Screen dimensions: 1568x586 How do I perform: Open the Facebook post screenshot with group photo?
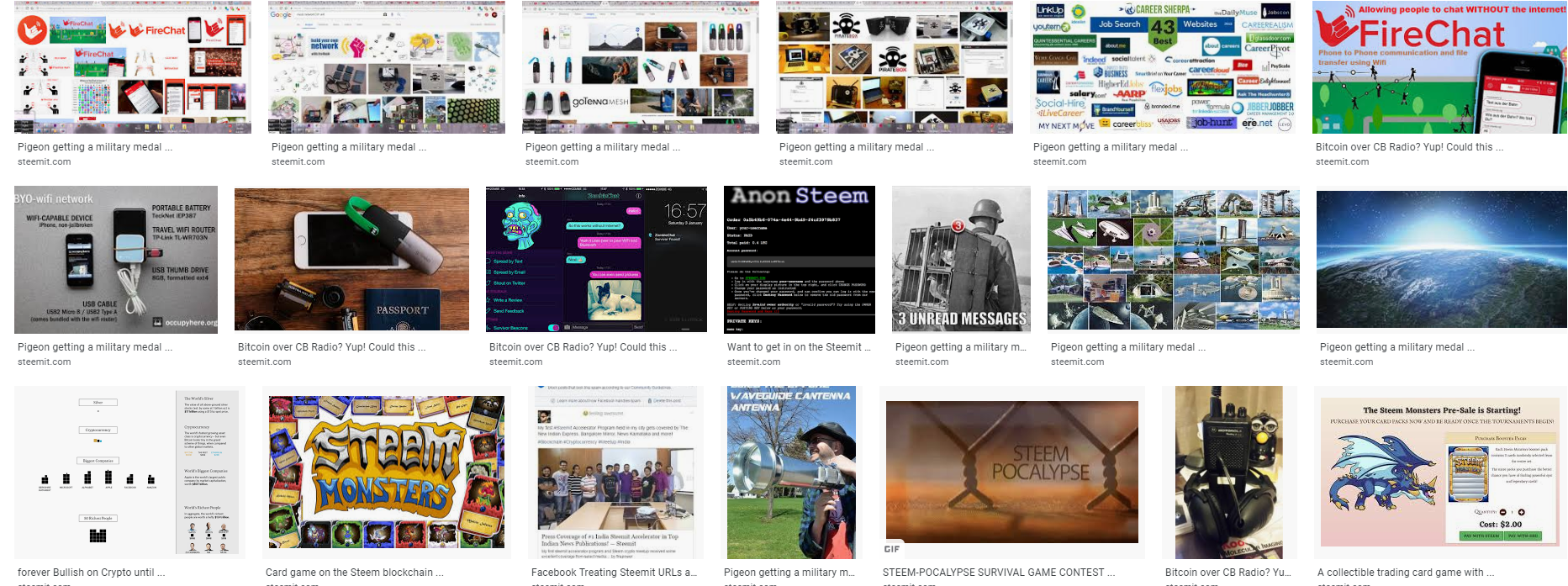[616, 472]
